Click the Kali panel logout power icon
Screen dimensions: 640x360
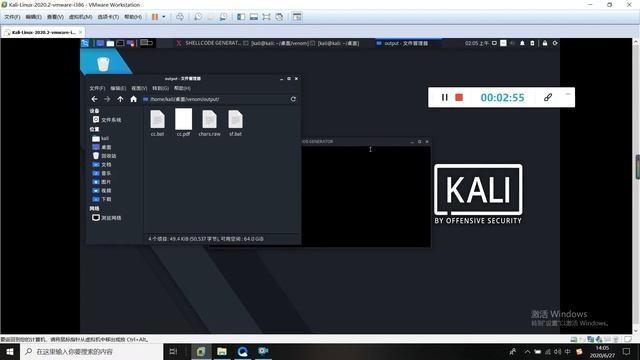click(555, 43)
